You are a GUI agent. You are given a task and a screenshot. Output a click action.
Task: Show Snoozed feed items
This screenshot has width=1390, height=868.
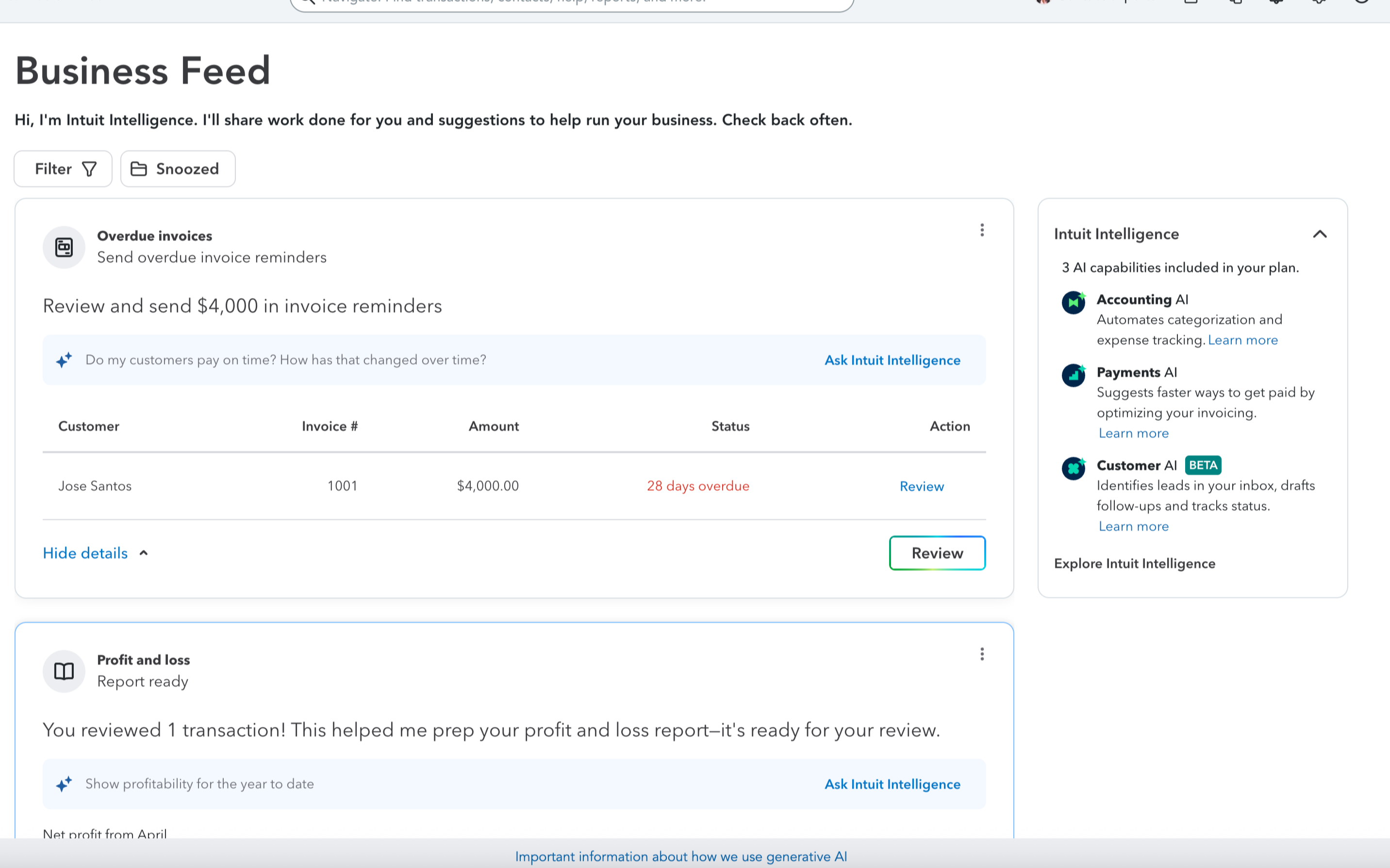click(x=178, y=169)
